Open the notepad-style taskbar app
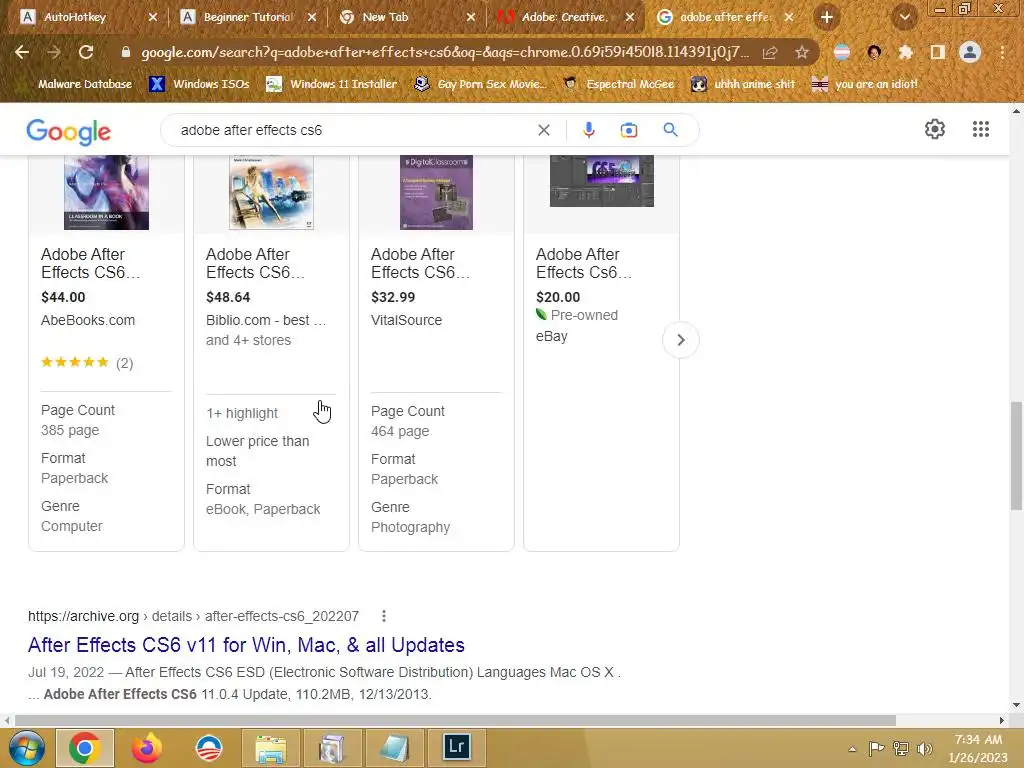1024x768 pixels. pyautogui.click(x=394, y=748)
